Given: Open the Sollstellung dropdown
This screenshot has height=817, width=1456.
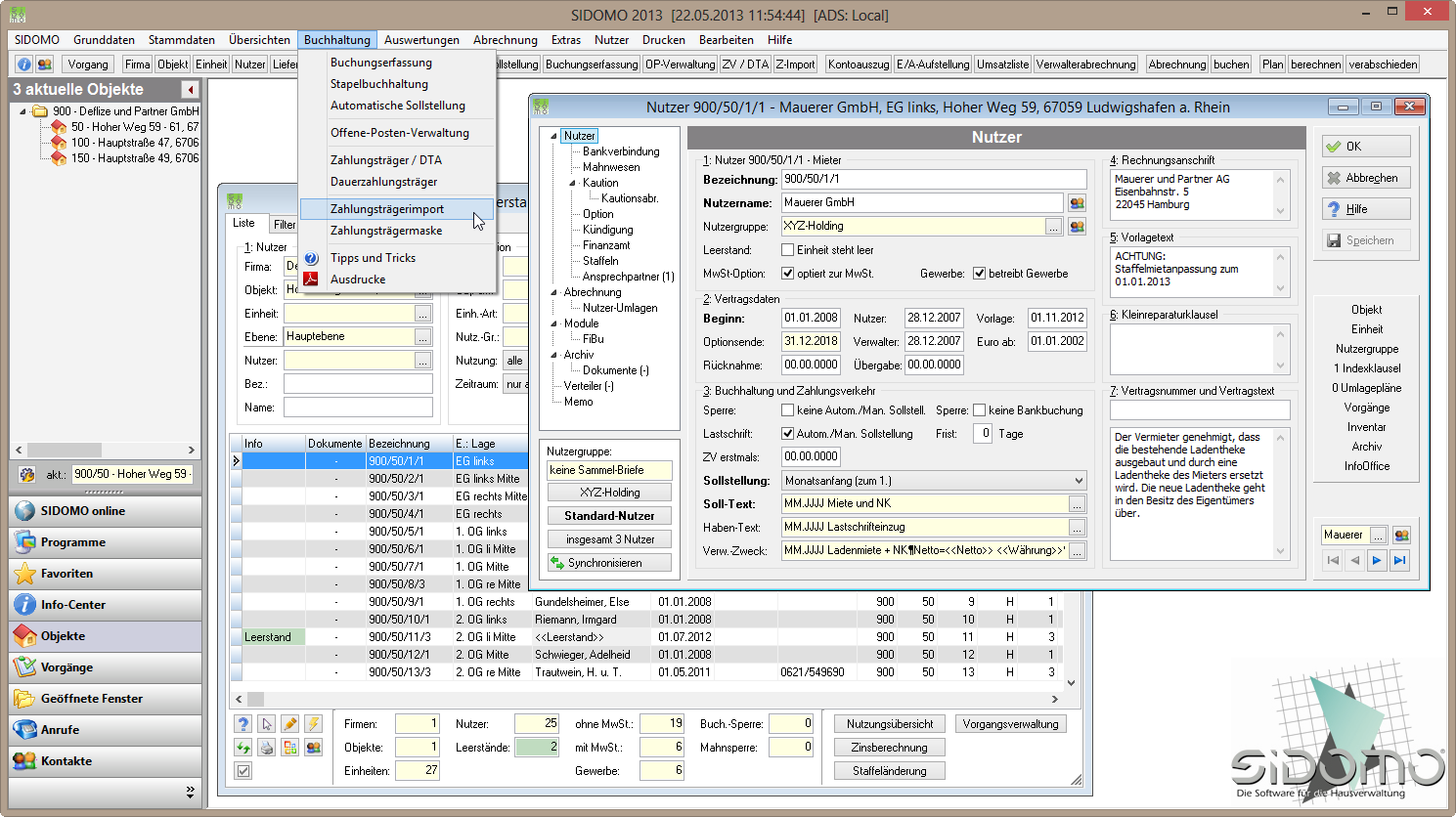Looking at the screenshot, I should coord(934,481).
